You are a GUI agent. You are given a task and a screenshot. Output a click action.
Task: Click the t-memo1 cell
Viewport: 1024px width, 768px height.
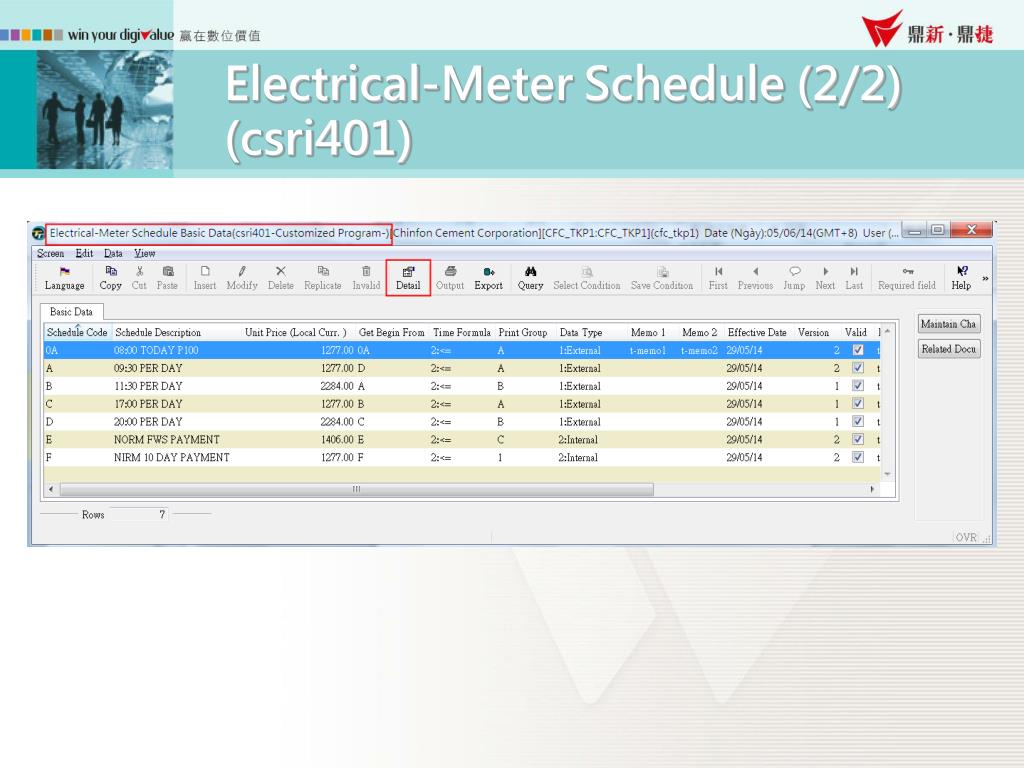648,351
